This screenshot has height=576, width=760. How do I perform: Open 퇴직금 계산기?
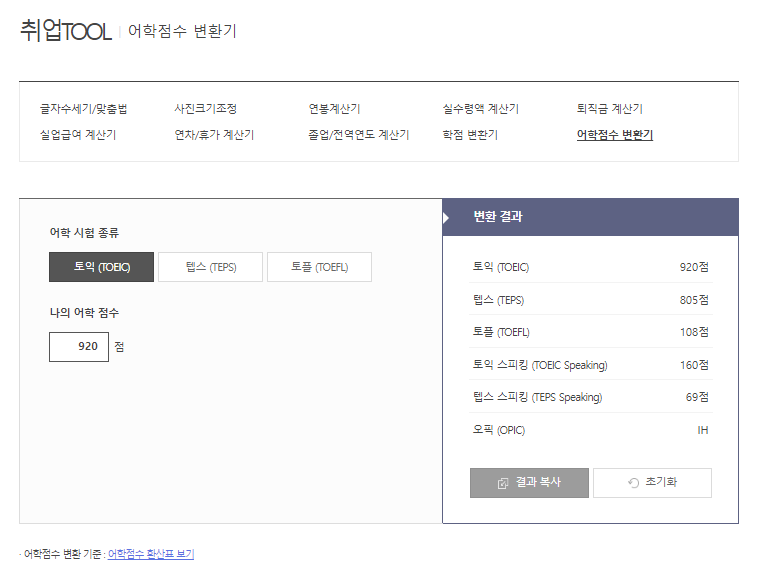coord(610,109)
